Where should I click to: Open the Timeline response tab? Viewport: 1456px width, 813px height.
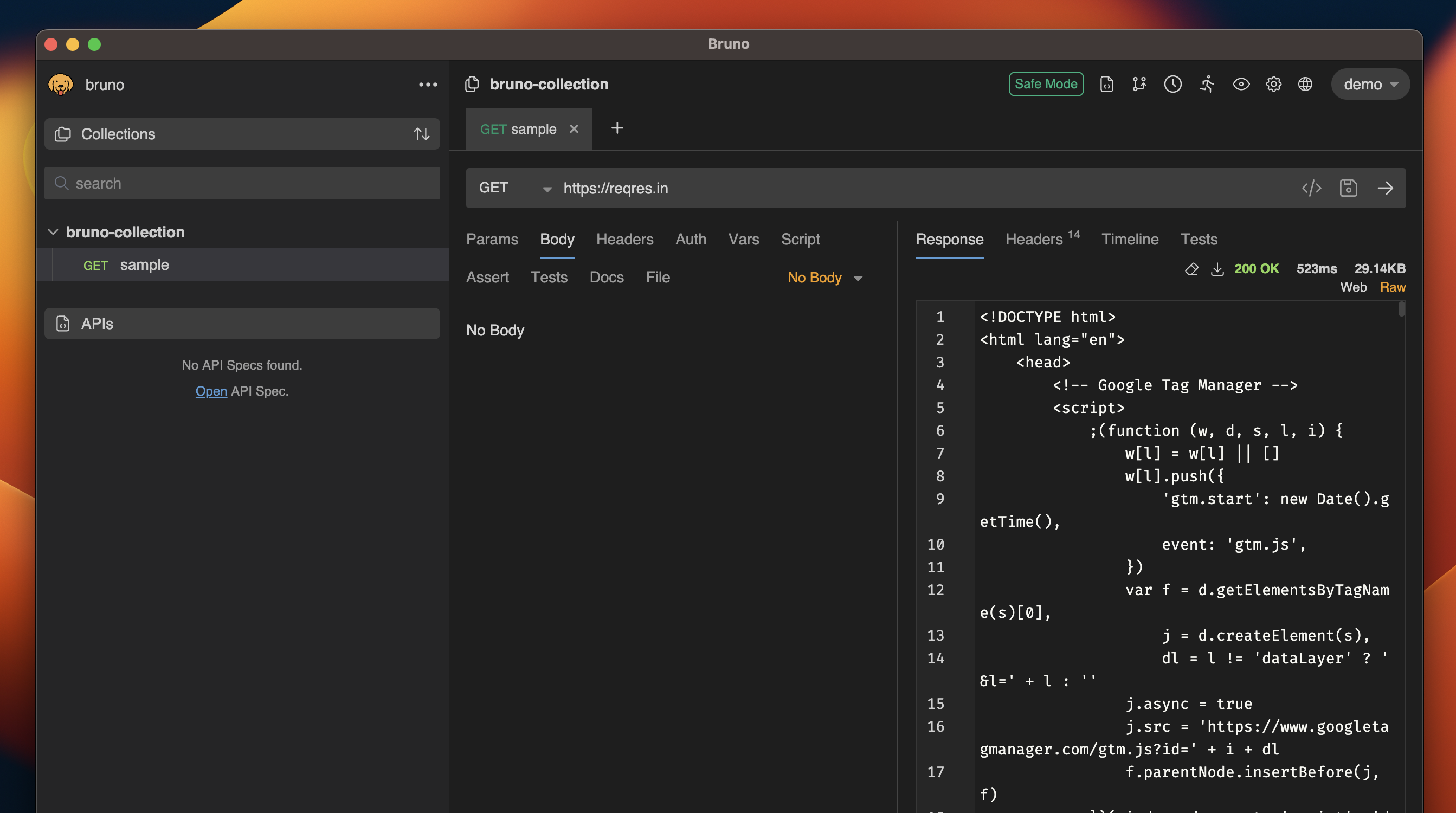coord(1129,239)
